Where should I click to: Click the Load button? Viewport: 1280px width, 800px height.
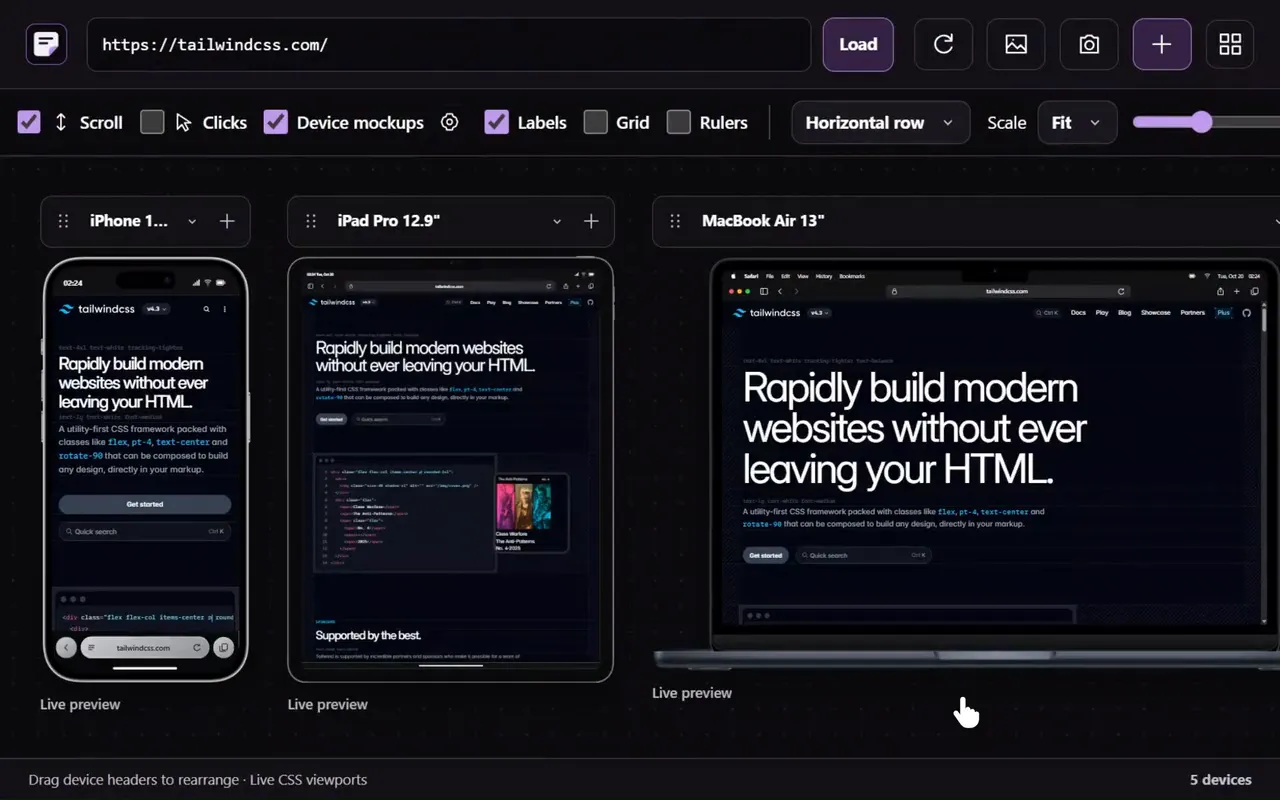(x=858, y=44)
